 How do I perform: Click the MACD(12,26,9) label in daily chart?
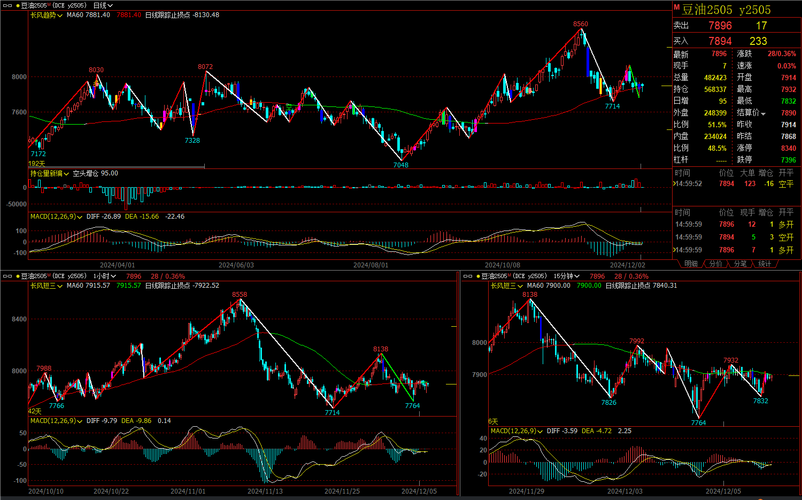click(54, 216)
